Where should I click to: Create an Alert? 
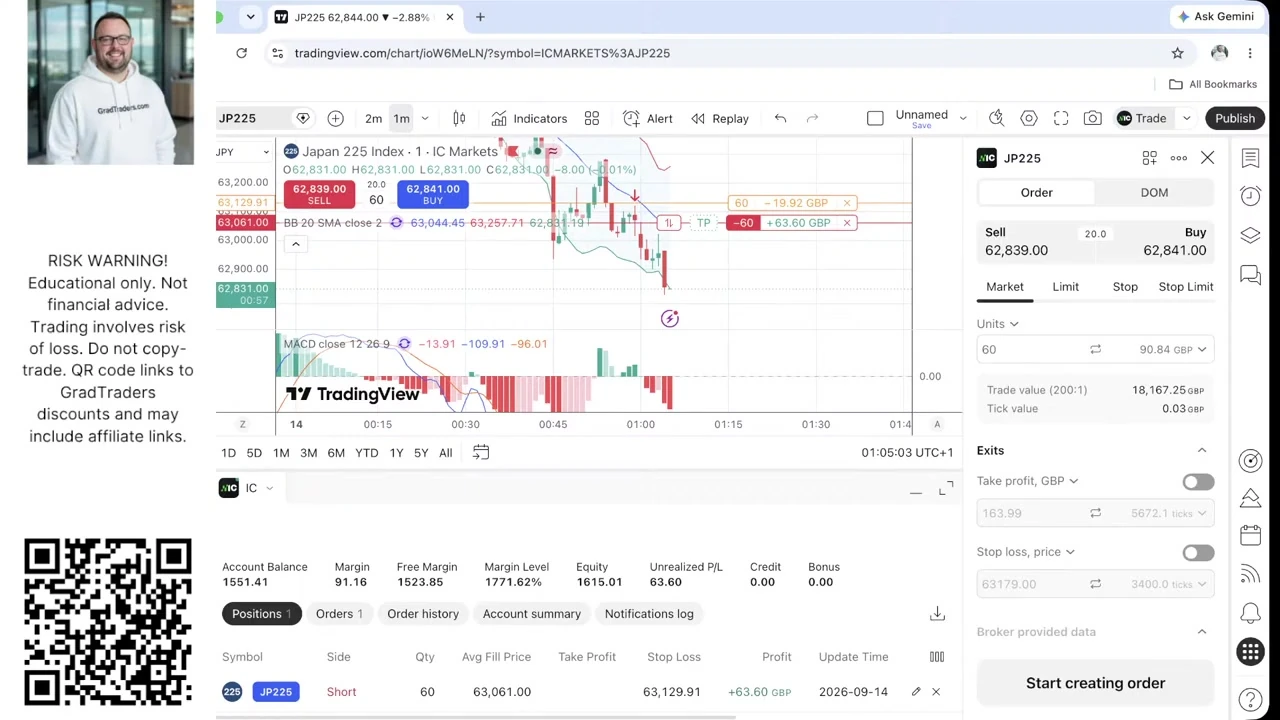pos(648,118)
